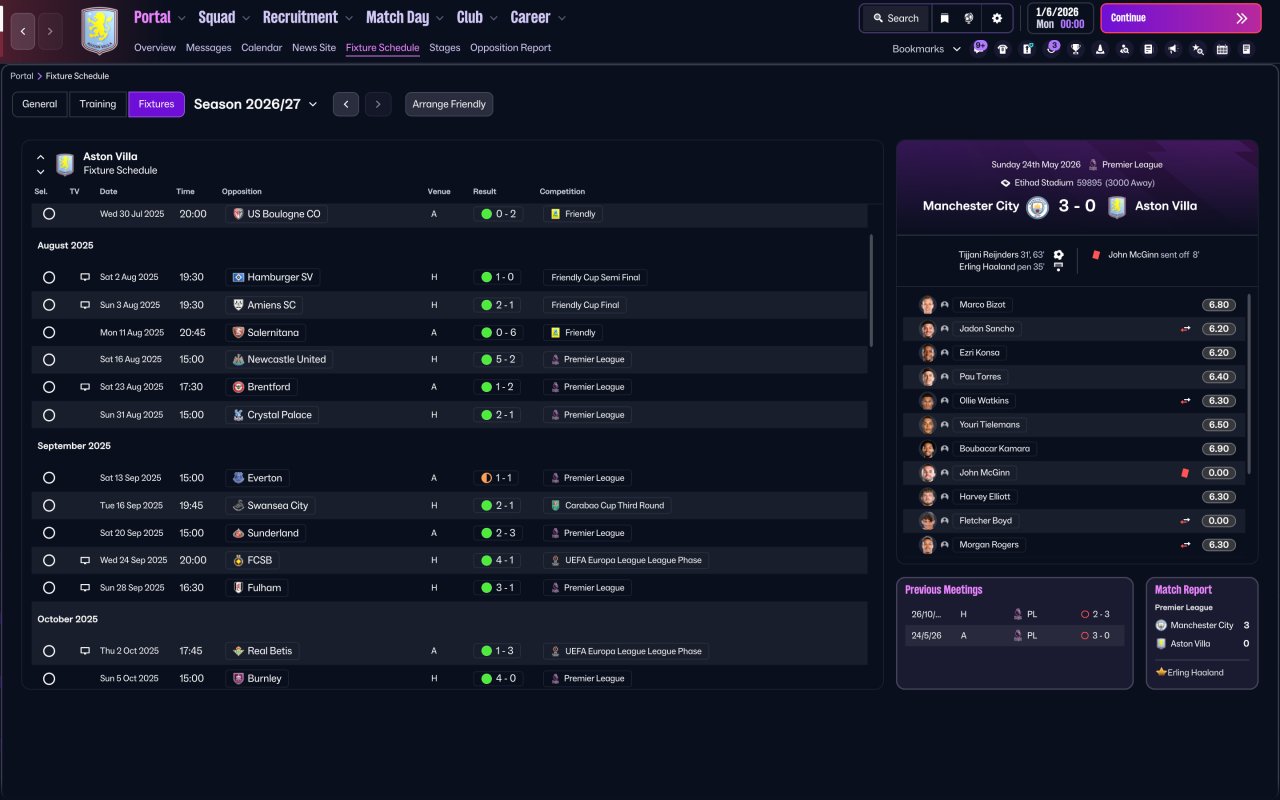Expand the Club menu dropdown
Image resolution: width=1280 pixels, height=800 pixels.
(493, 18)
